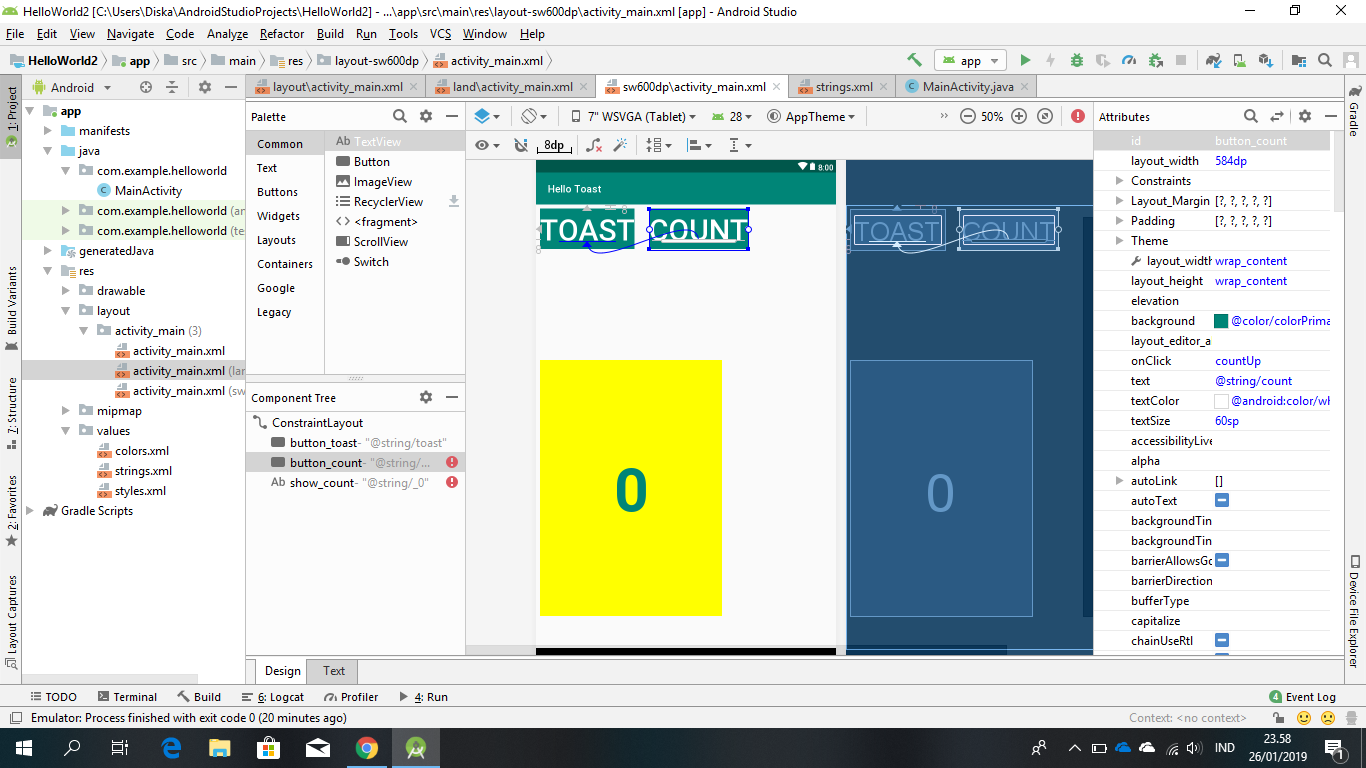Toggle the chainUseRtl checkbox
The height and width of the screenshot is (768, 1366).
click(x=1221, y=640)
